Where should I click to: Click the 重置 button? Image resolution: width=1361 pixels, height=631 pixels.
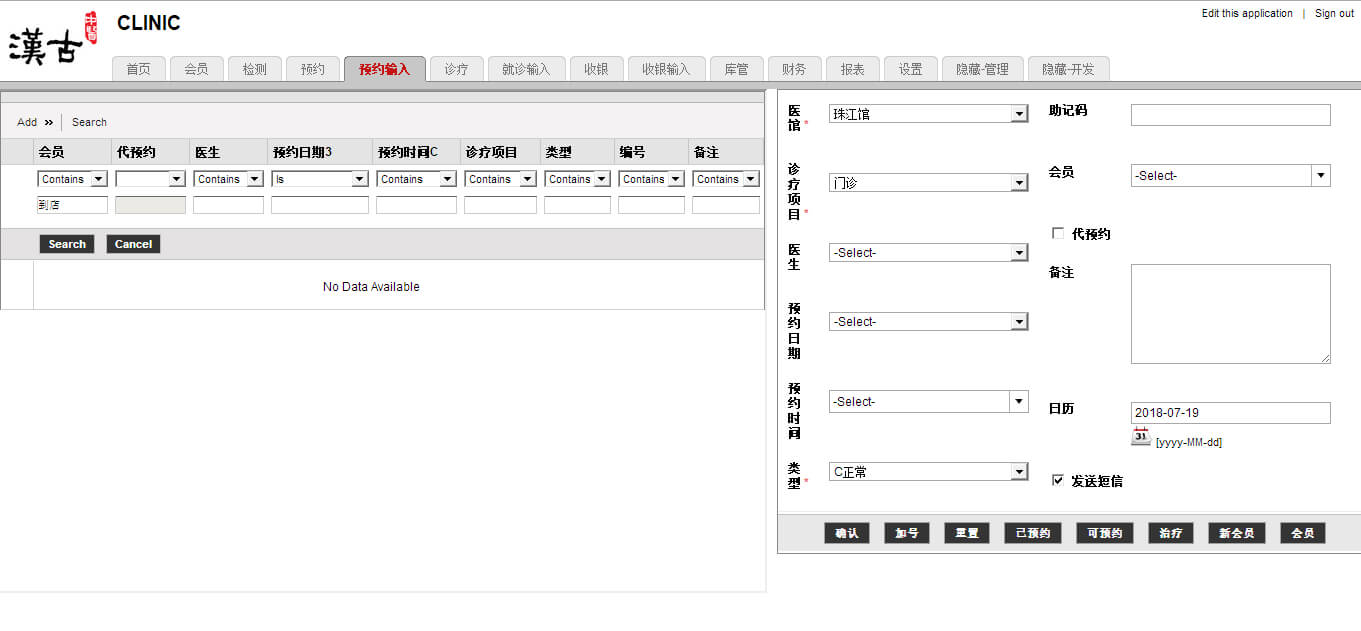point(966,533)
